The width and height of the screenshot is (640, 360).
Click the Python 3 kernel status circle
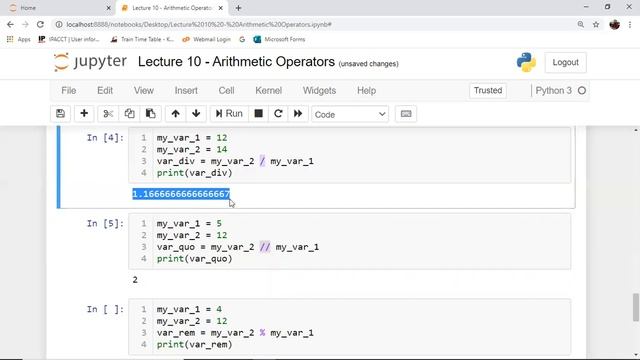(x=582, y=91)
